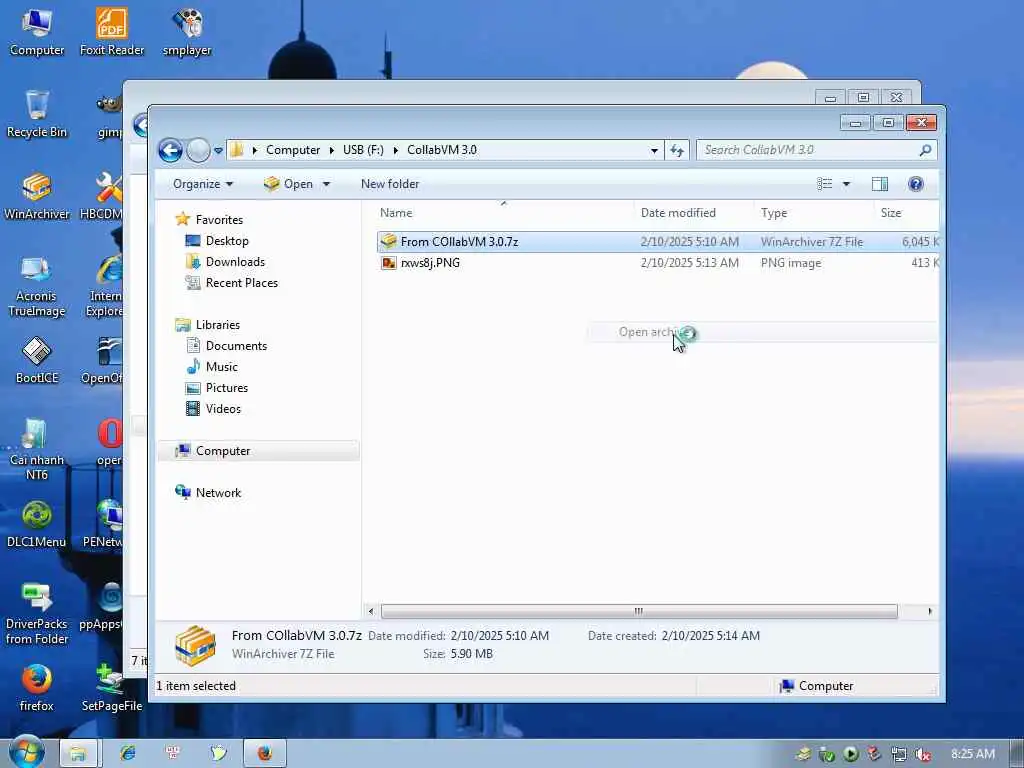This screenshot has height=768, width=1024.
Task: Click the horizontal scrollbar right arrow
Action: tap(930, 611)
